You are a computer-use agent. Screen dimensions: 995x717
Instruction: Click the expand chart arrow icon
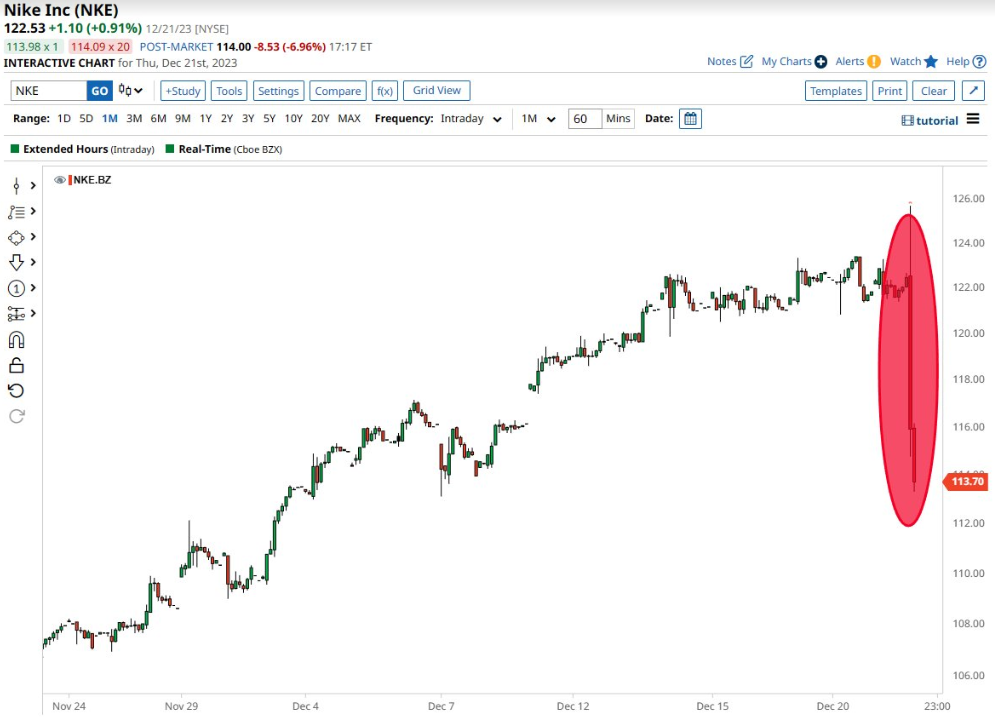point(973,91)
